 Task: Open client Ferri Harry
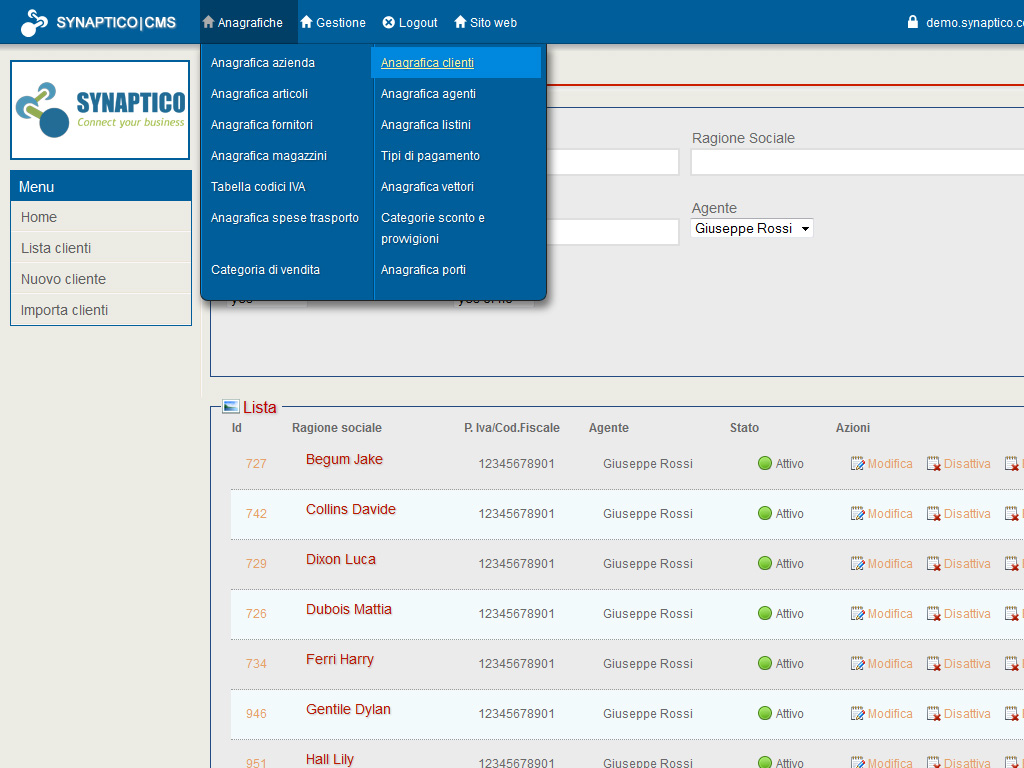340,660
